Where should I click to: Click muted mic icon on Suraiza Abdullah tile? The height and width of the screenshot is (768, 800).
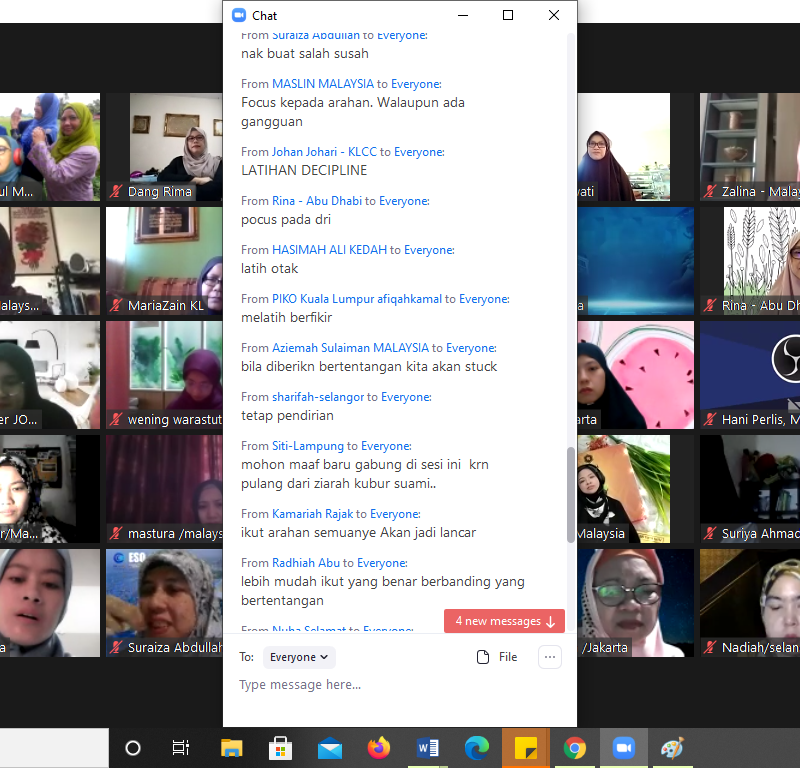coord(117,648)
